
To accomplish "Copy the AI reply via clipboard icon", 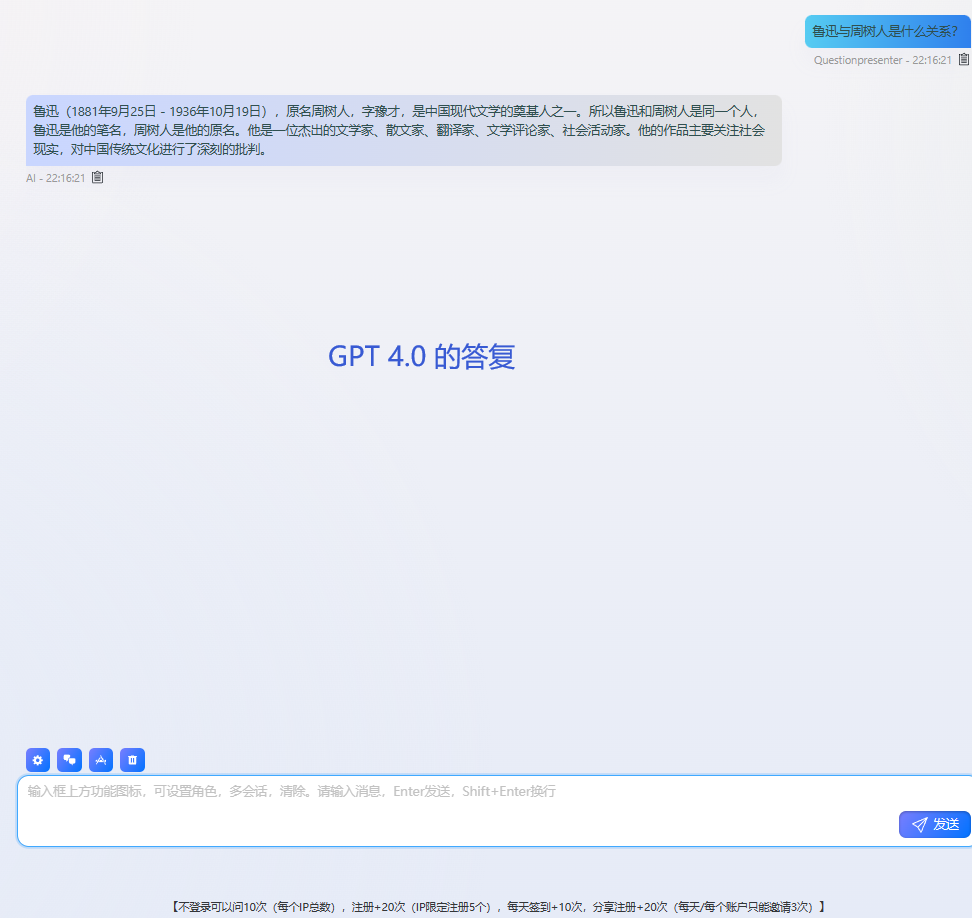I will pyautogui.click(x=97, y=178).
